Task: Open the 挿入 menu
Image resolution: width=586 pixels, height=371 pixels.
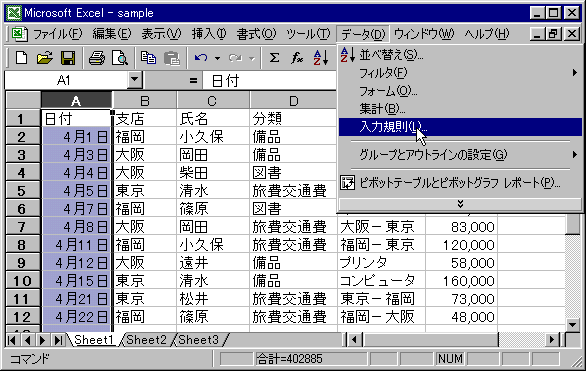Action: (209, 34)
